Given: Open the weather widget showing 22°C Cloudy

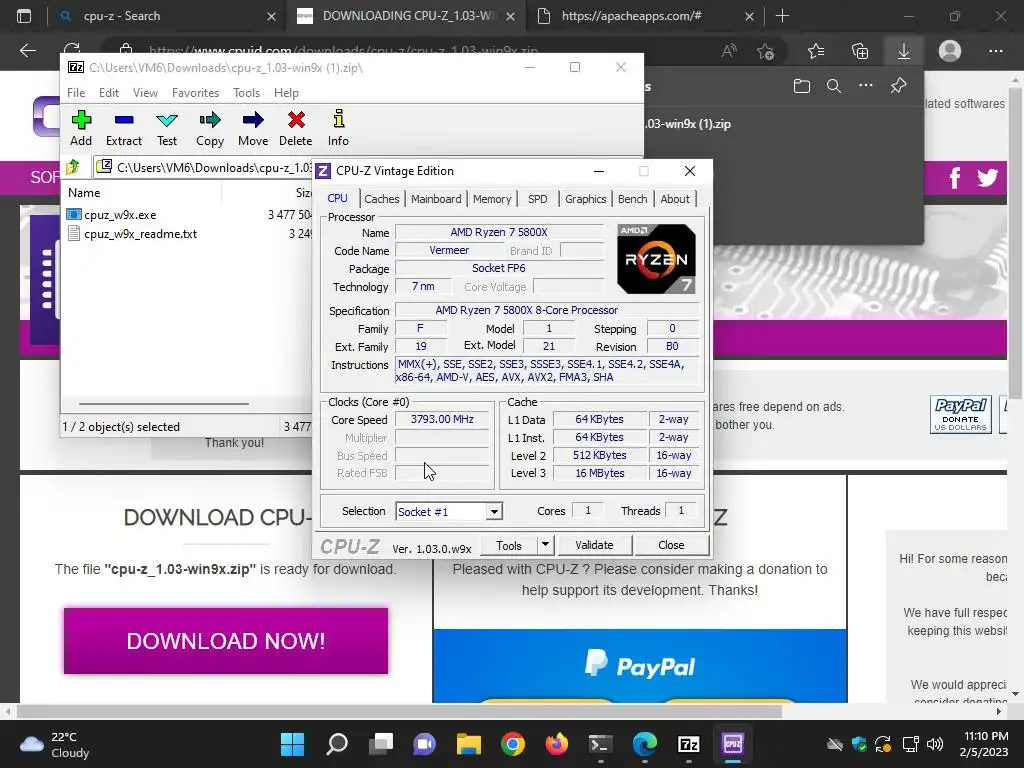Looking at the screenshot, I should (55, 744).
